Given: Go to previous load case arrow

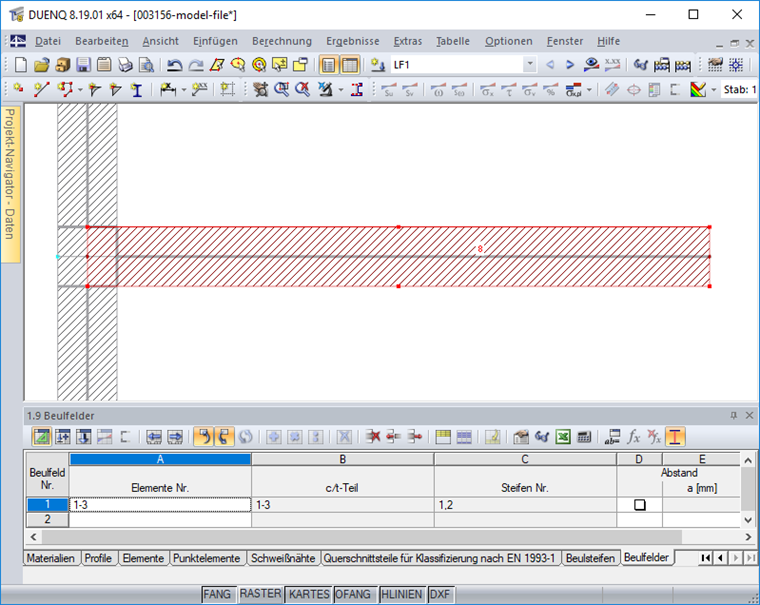Looking at the screenshot, I should point(550,64).
